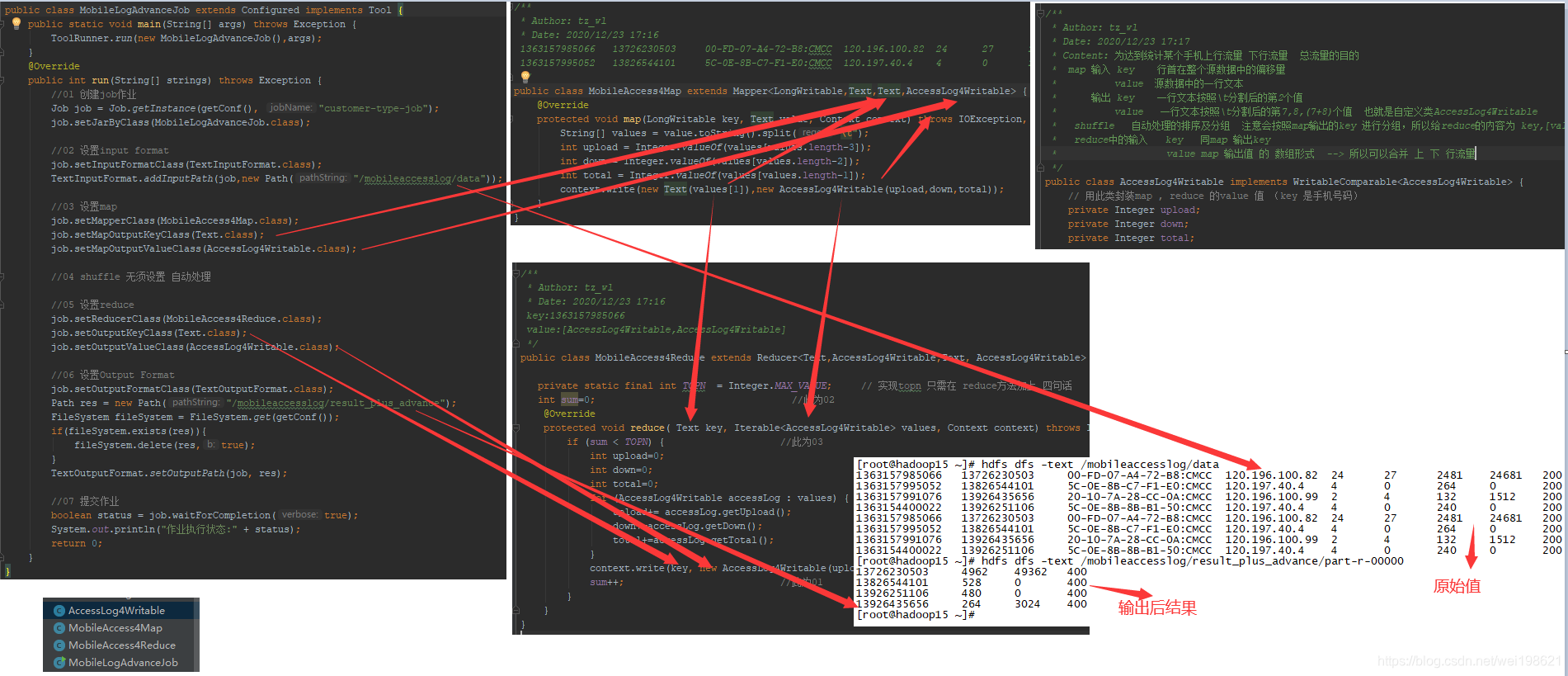Collapse the Javadoc comment in the Reduce editor
The width and height of the screenshot is (1568, 676).
pyautogui.click(x=516, y=273)
